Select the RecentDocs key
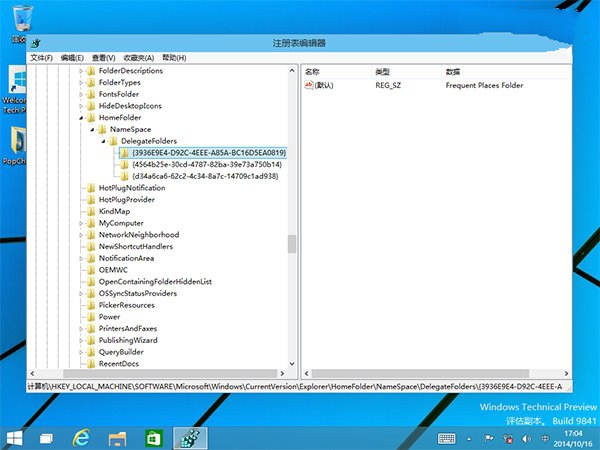This screenshot has width=600, height=450. coord(119,364)
